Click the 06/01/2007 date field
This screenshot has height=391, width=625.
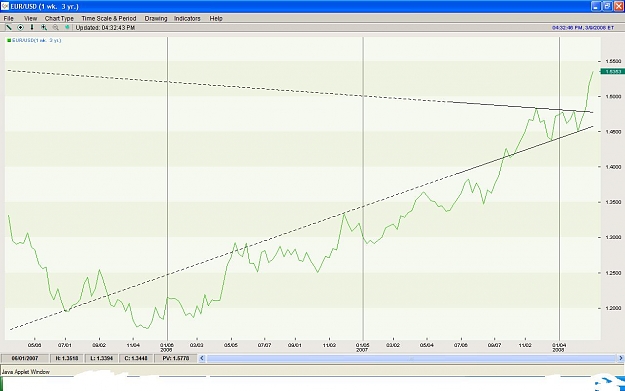click(x=25, y=358)
